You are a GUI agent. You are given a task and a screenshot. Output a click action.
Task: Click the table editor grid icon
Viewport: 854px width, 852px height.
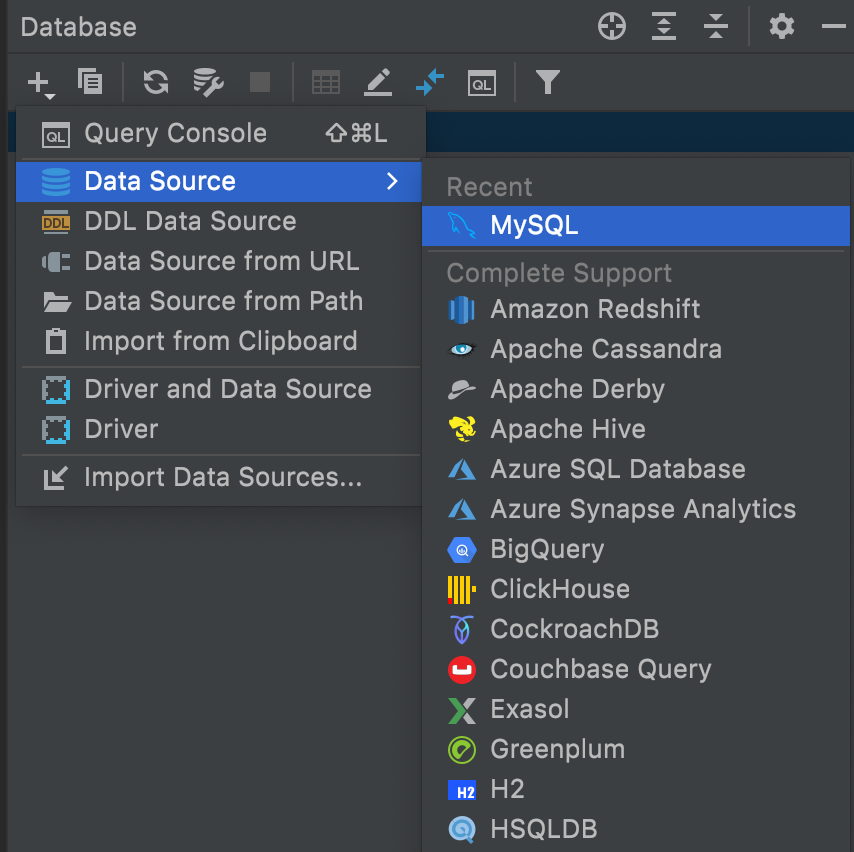326,83
